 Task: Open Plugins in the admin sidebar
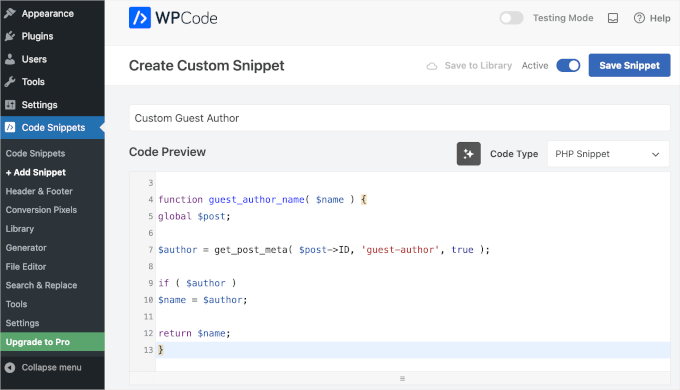[x=37, y=36]
